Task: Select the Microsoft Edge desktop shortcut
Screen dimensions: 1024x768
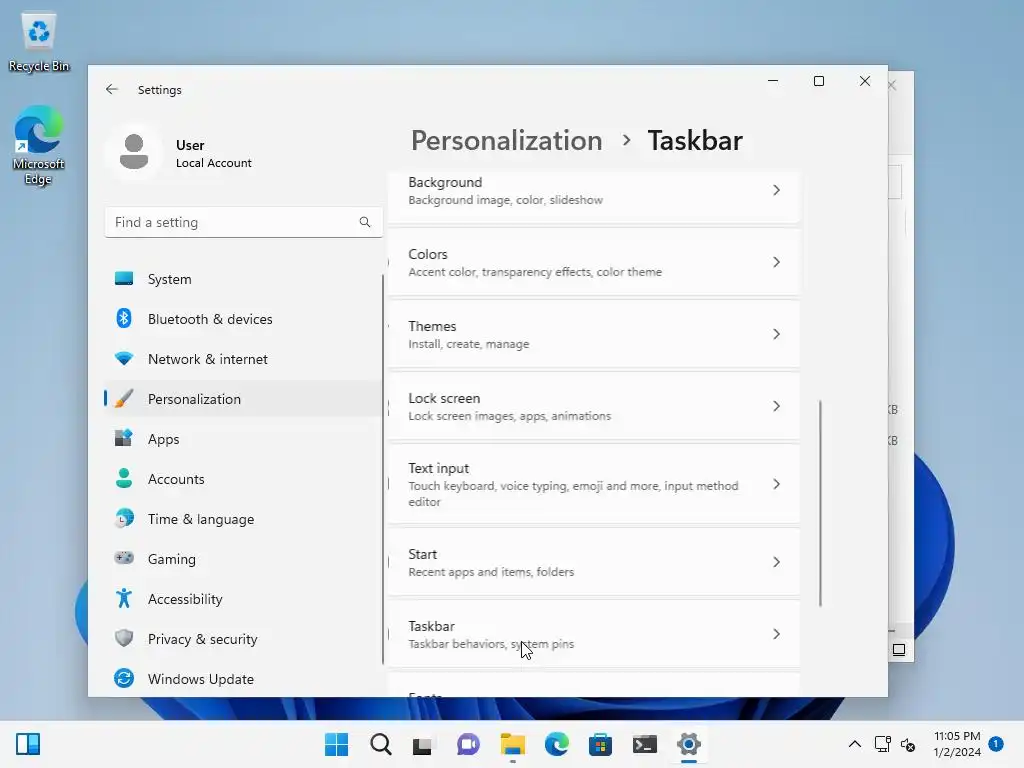Action: [x=39, y=146]
